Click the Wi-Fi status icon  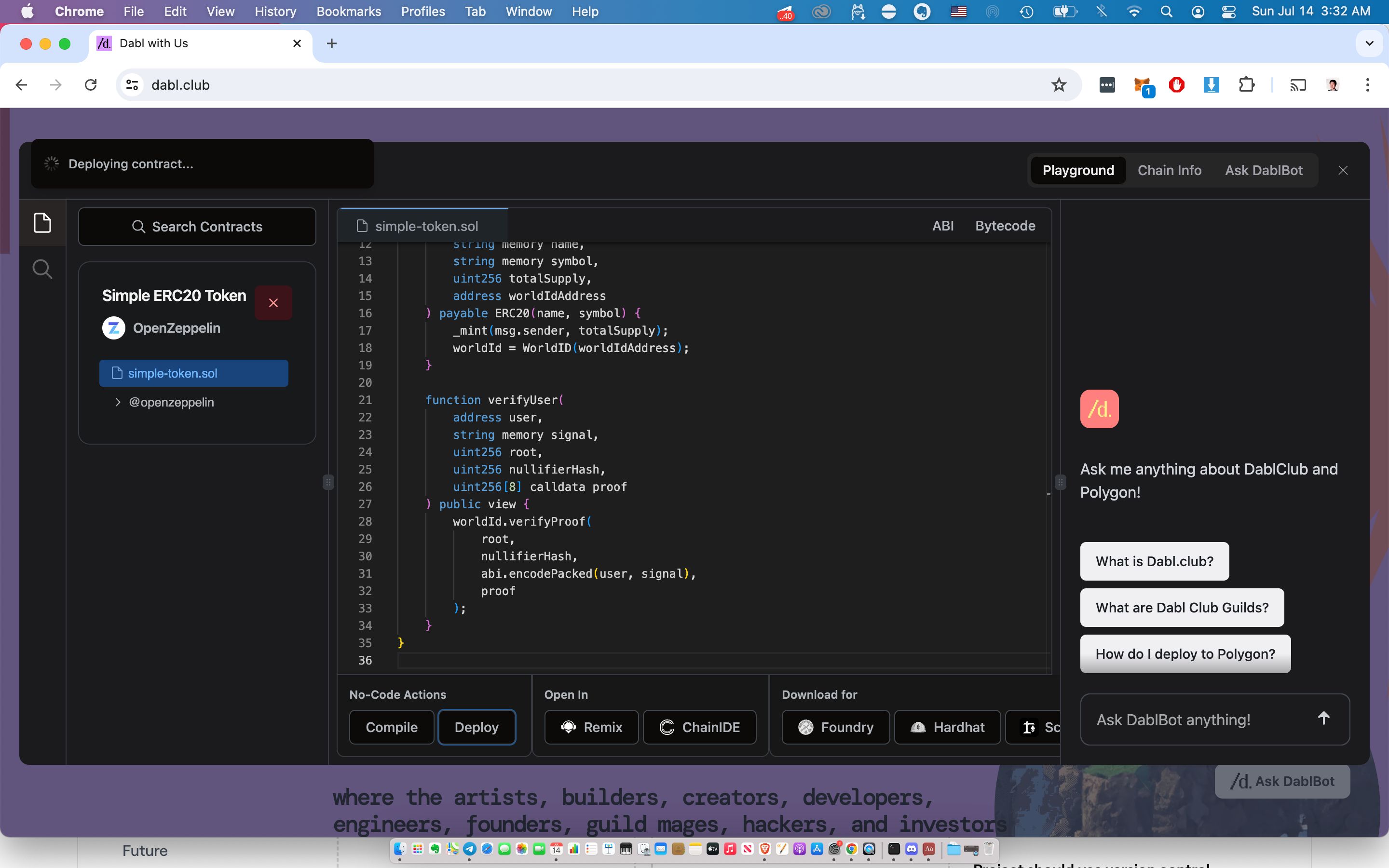click(x=1133, y=12)
